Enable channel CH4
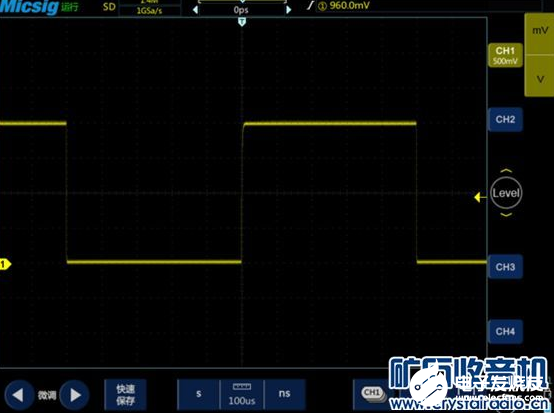The width and height of the screenshot is (554, 413). [505, 331]
